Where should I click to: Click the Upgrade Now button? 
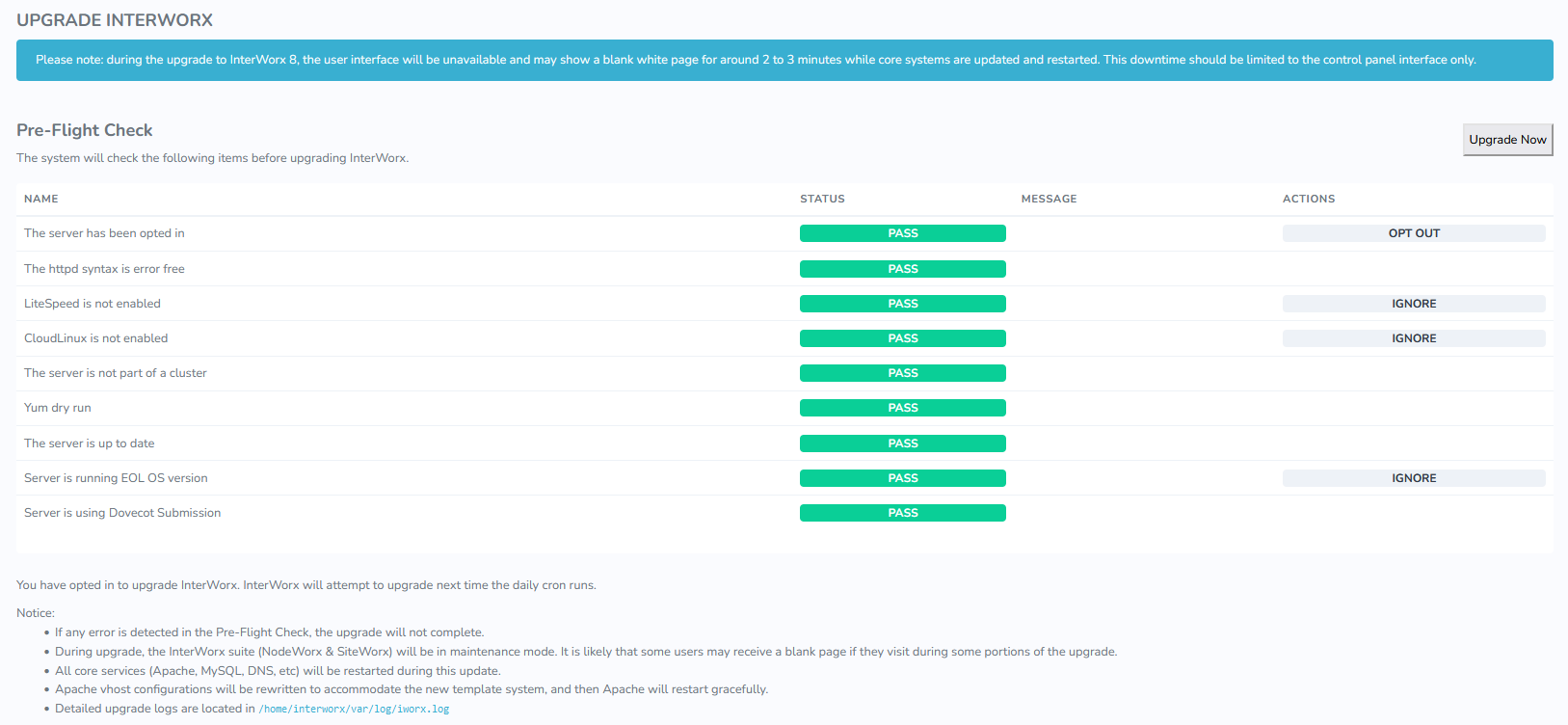pos(1507,140)
